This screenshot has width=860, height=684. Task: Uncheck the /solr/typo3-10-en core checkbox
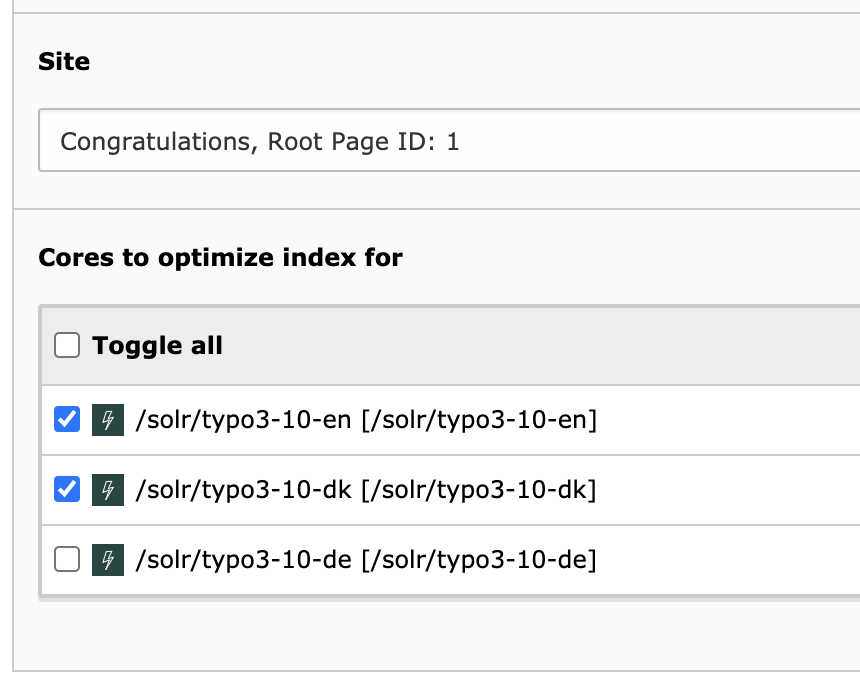(x=67, y=420)
